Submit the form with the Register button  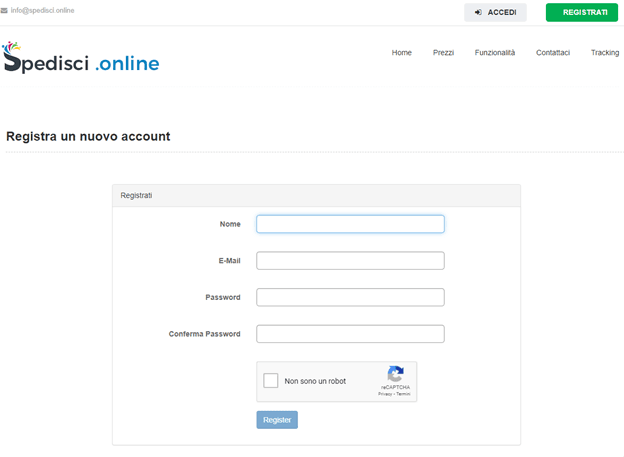tap(277, 420)
